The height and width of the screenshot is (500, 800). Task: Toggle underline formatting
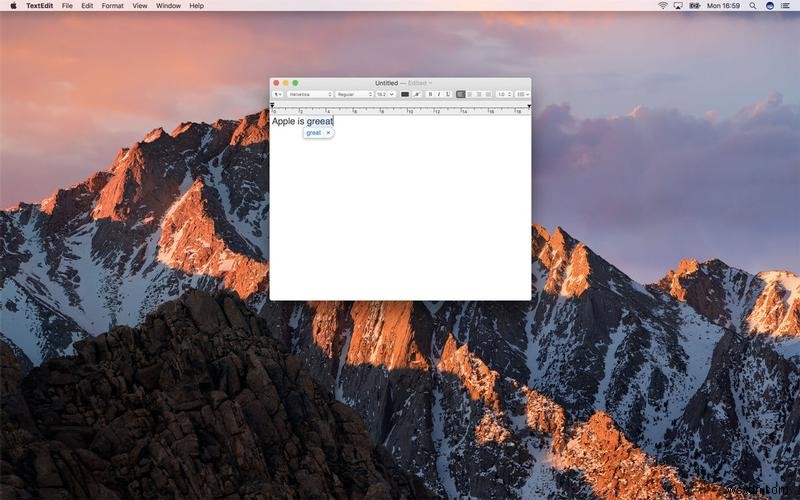(448, 94)
